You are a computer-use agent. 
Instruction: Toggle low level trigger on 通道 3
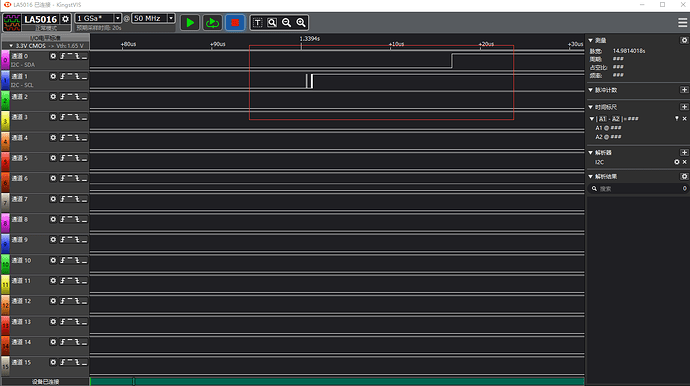(84, 117)
